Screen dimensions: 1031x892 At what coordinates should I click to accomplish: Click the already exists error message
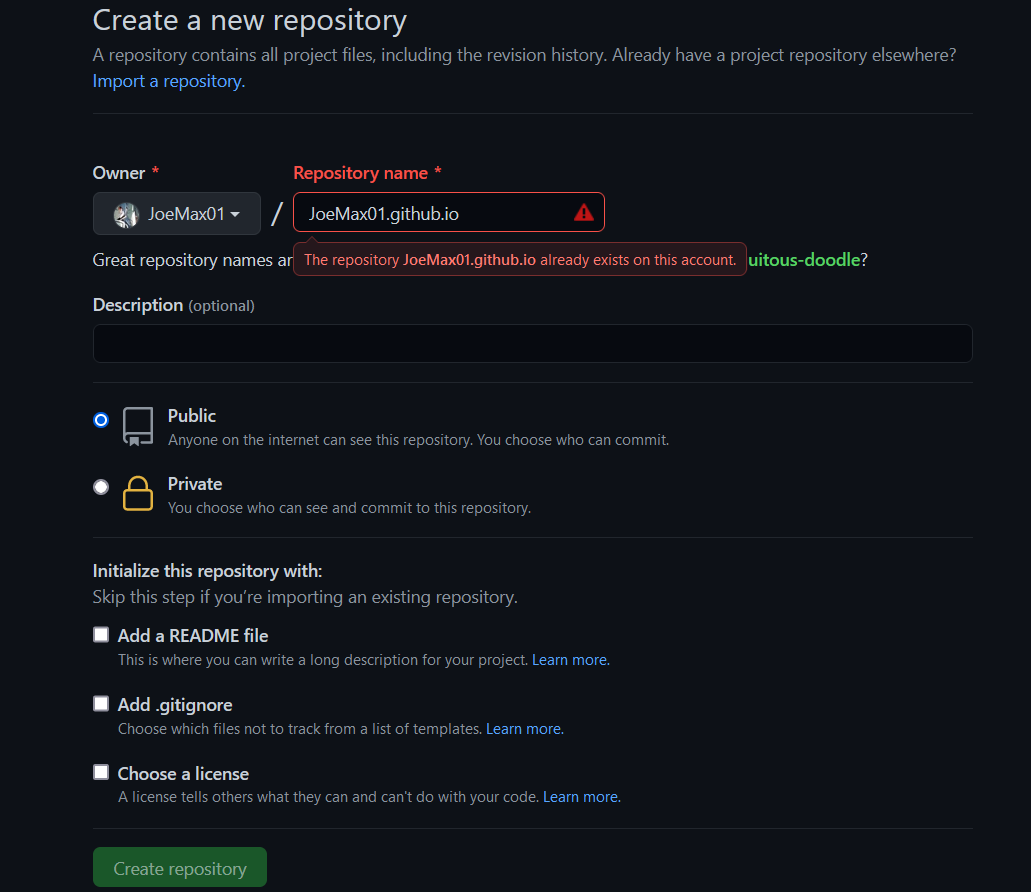[x=519, y=260]
